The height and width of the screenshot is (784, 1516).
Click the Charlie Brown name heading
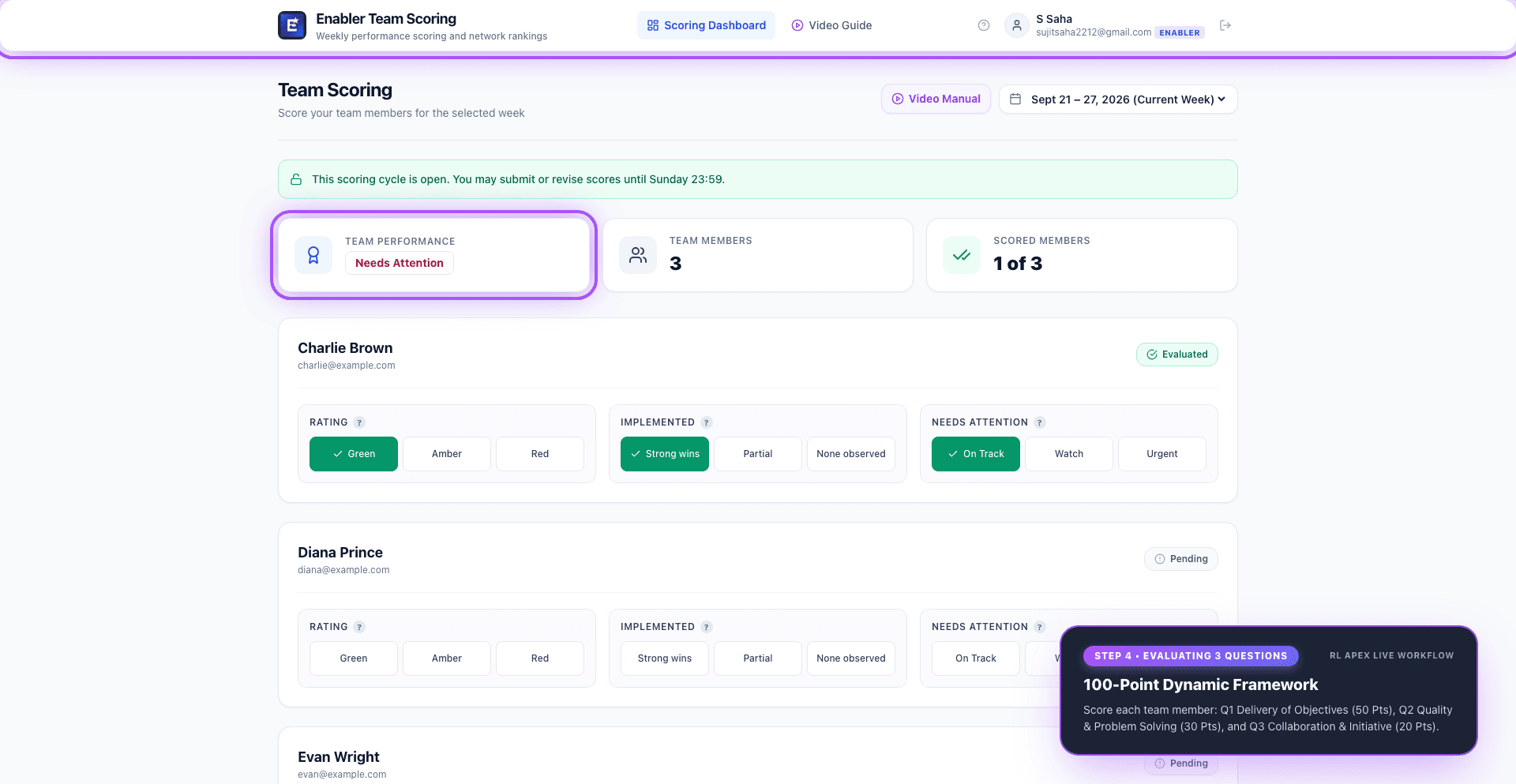pyautogui.click(x=345, y=348)
